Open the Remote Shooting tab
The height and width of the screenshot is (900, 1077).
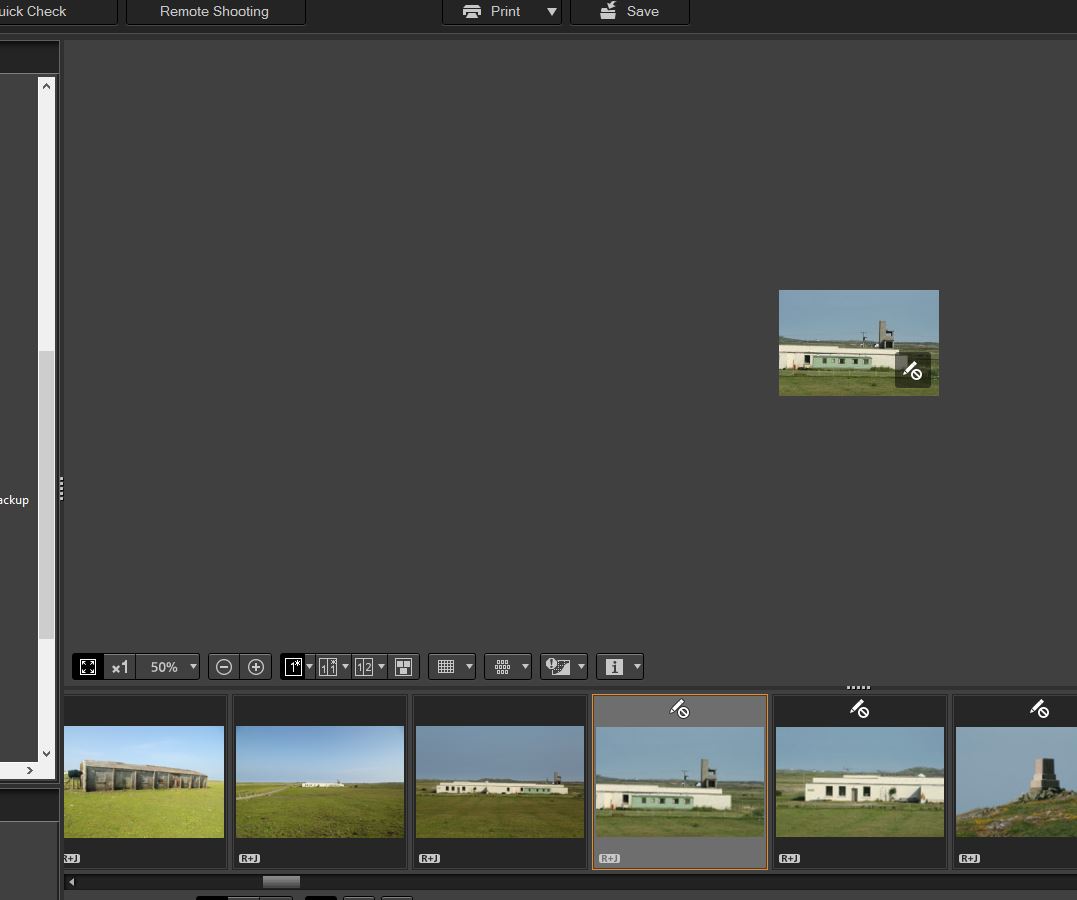click(215, 12)
